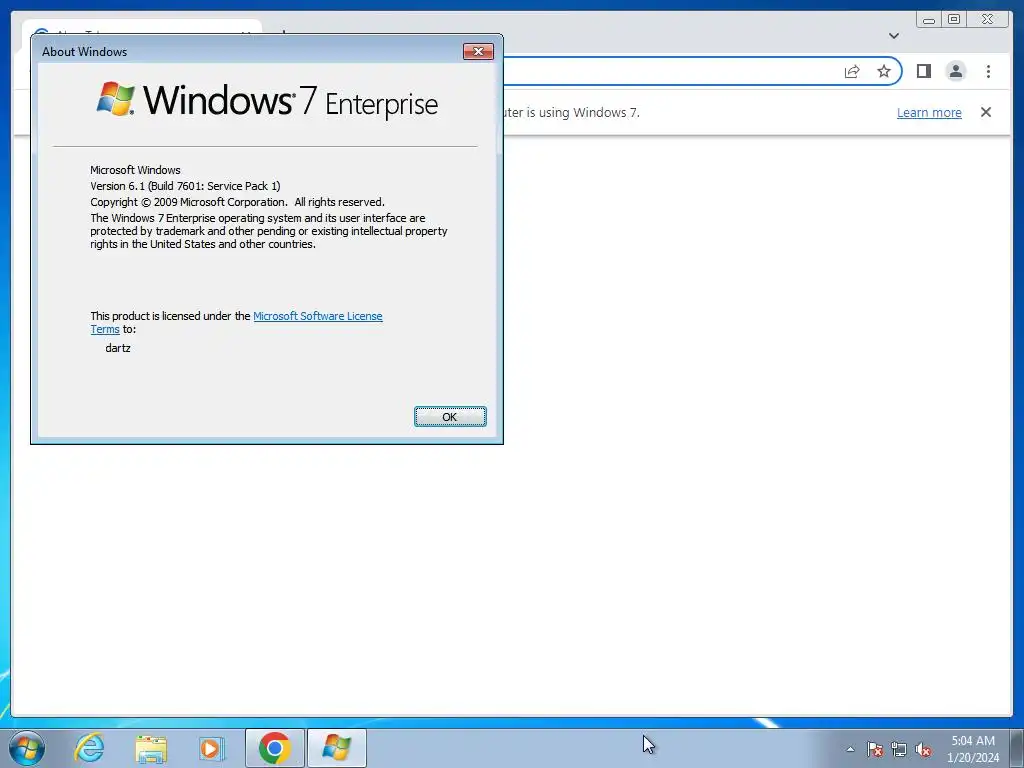The height and width of the screenshot is (768, 1024).
Task: Open the Microsoft Software License link
Action: pyautogui.click(x=317, y=316)
